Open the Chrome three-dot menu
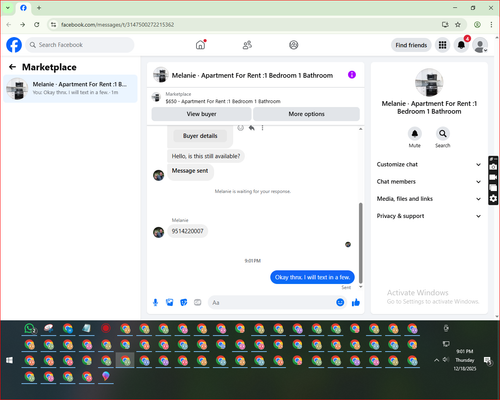 [x=491, y=25]
